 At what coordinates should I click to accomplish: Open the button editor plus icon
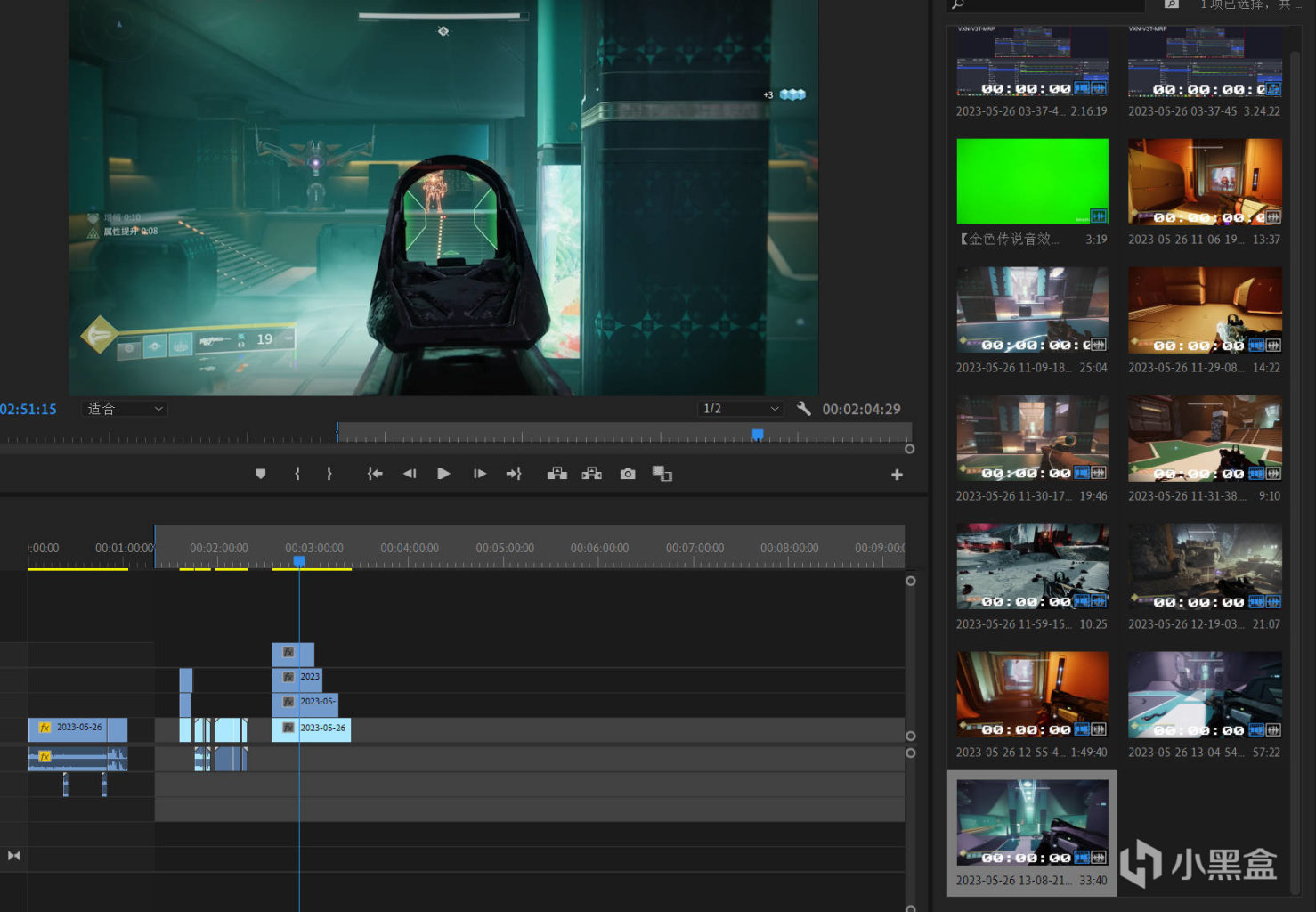pos(897,475)
